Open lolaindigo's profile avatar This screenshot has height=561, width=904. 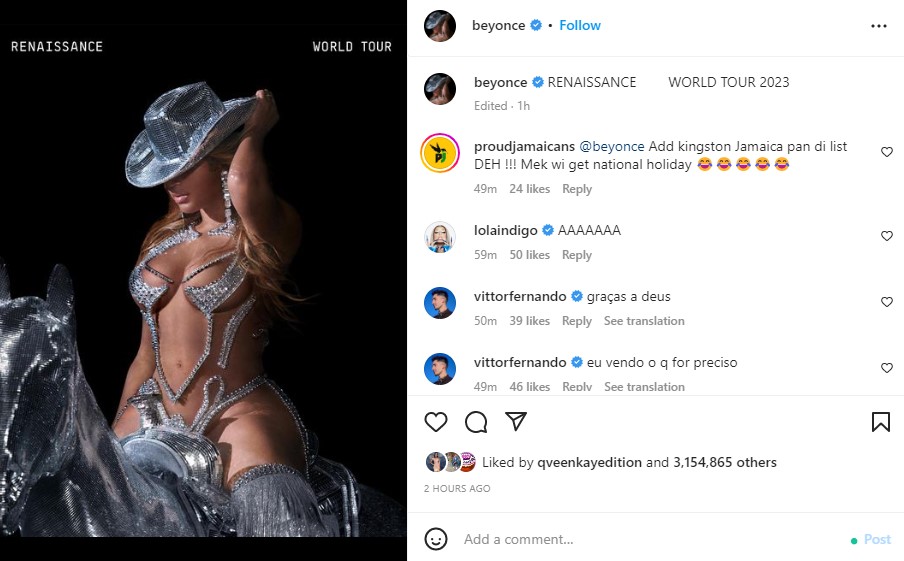440,237
